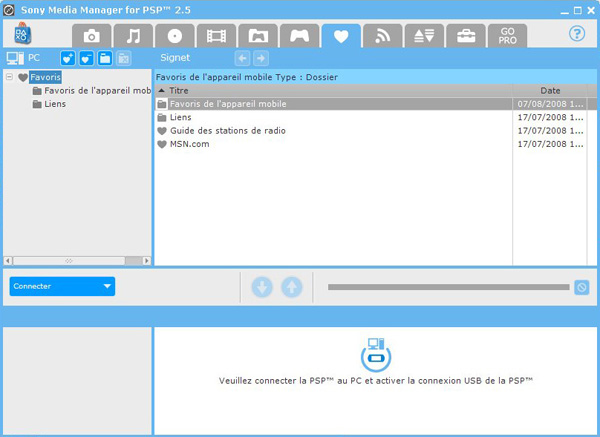Click the tree horizontal scrollbar thumb
600x437 pixels.
69,261
